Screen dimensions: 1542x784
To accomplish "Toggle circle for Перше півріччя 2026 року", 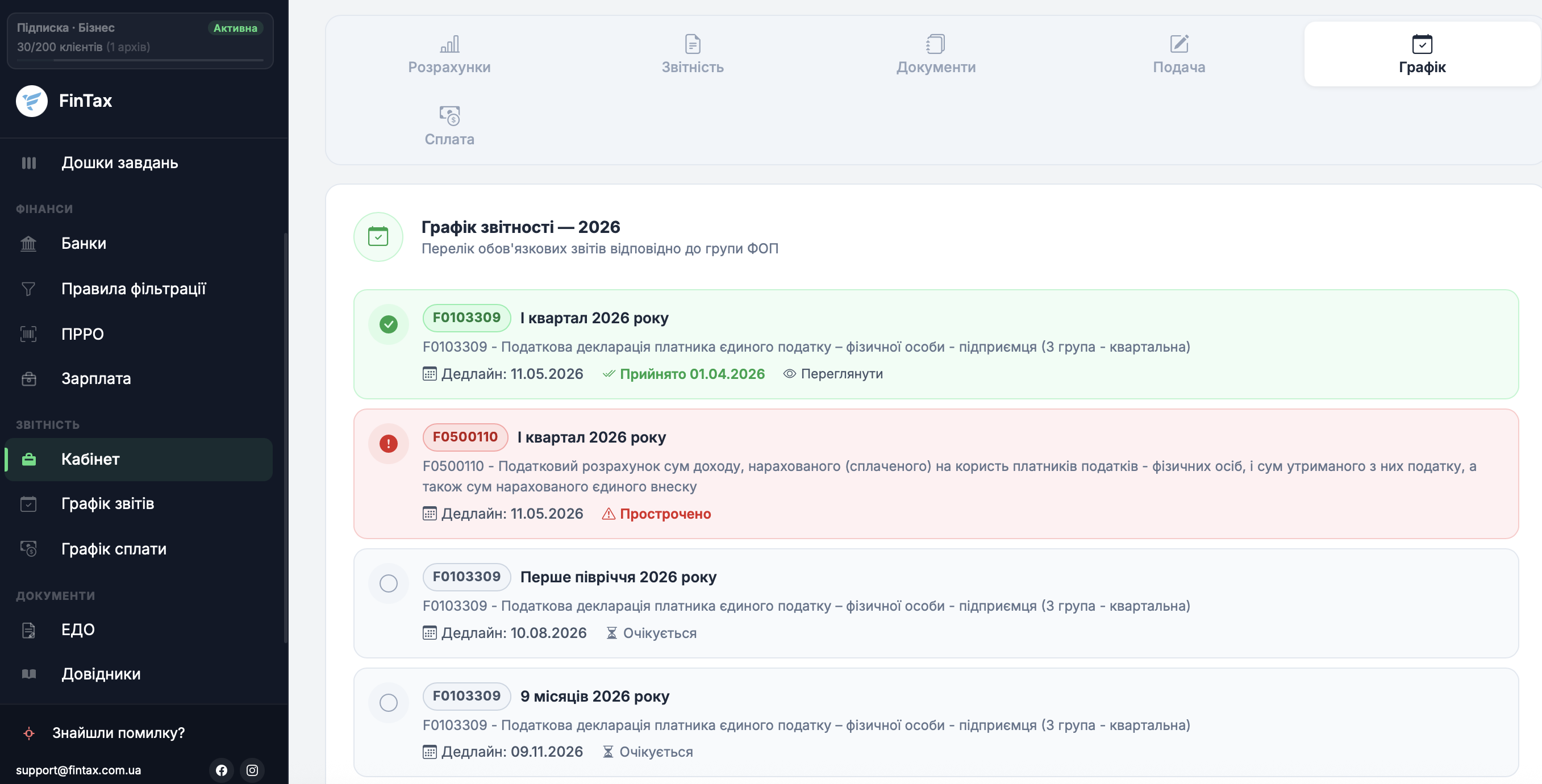I will tap(389, 583).
